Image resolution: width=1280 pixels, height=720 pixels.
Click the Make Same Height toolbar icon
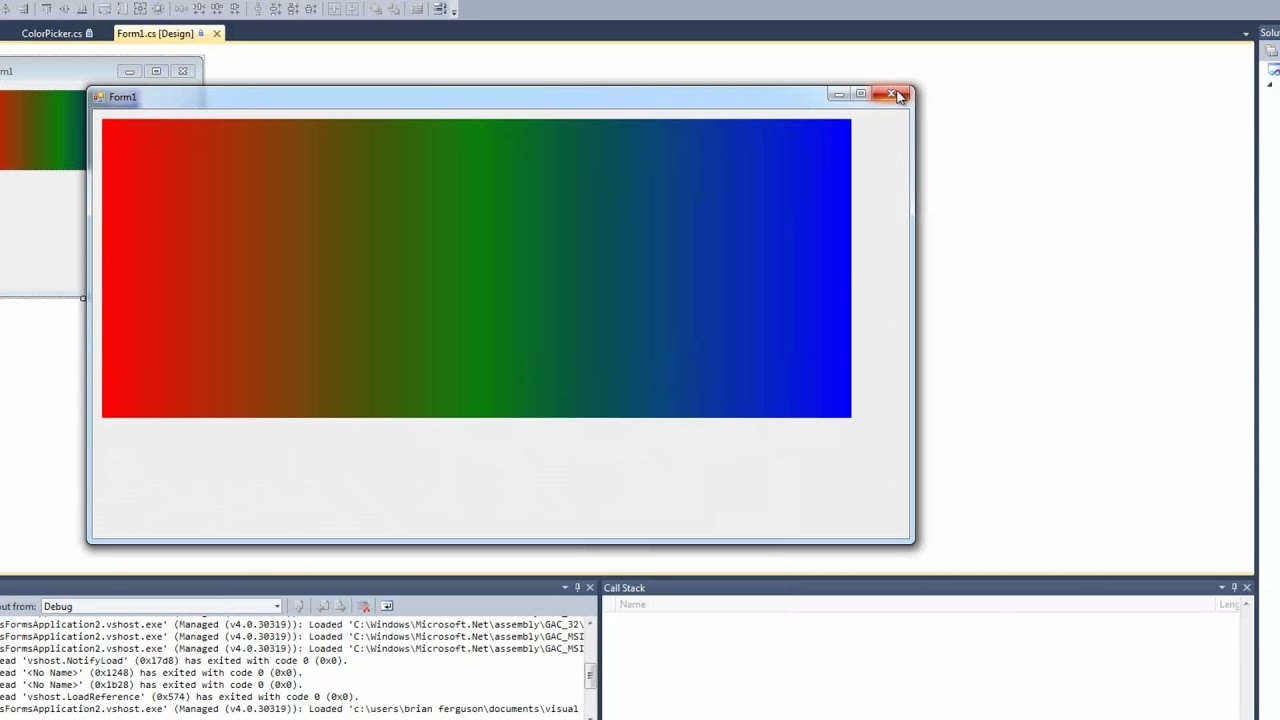[121, 9]
